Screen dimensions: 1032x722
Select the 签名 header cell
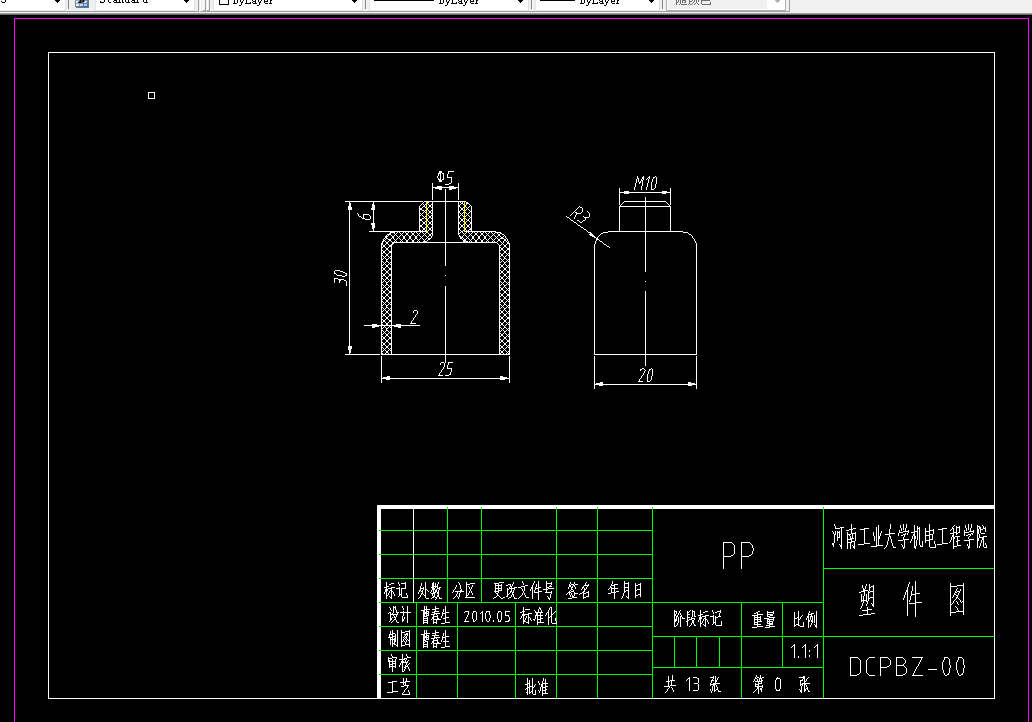click(579, 590)
